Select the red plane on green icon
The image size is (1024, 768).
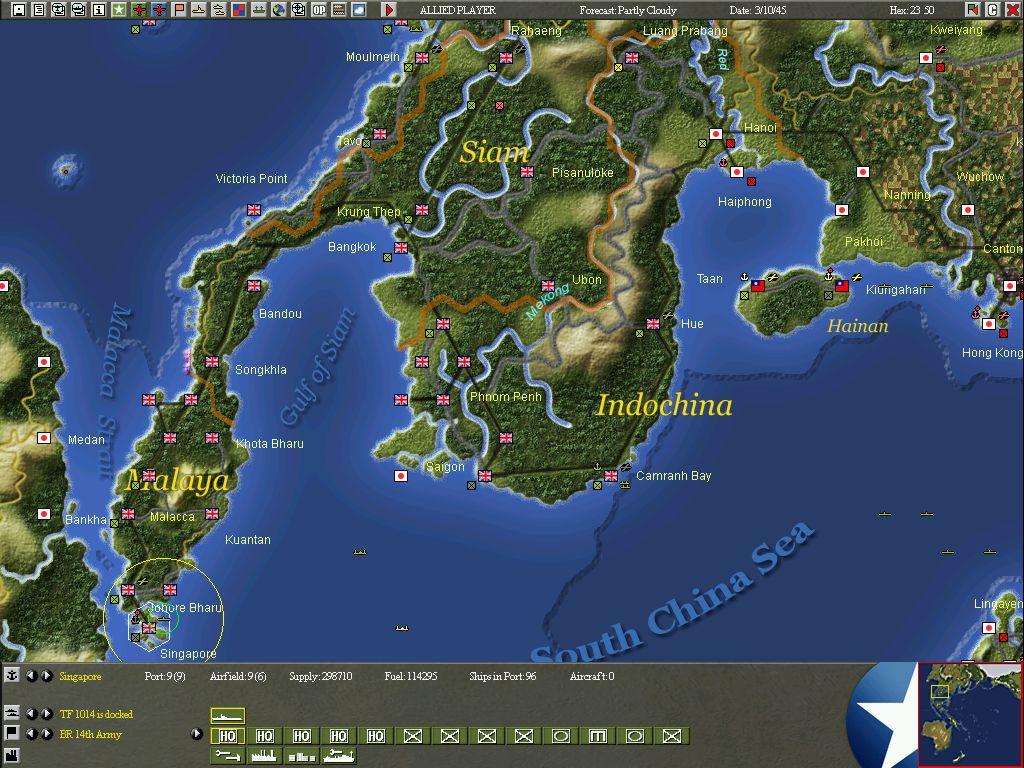click(138, 9)
